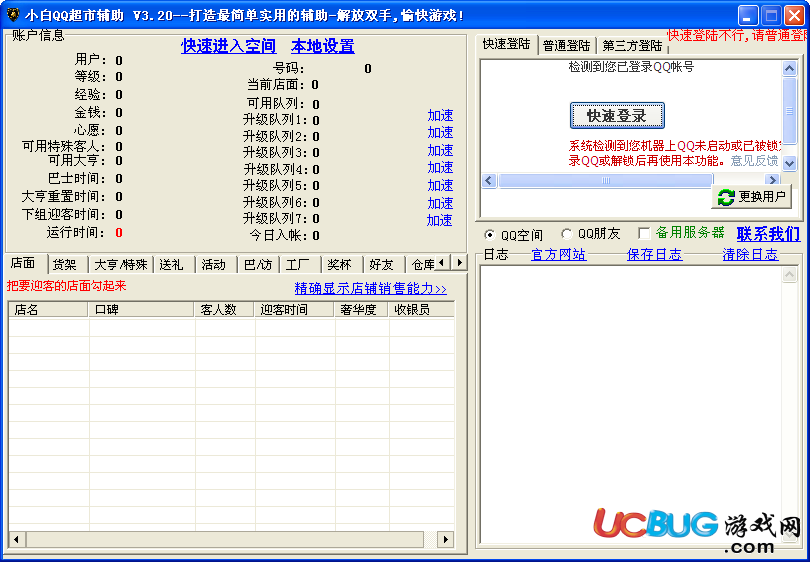This screenshot has height=562, width=810.
Task: Select the 店面 tab
Action: (x=26, y=263)
